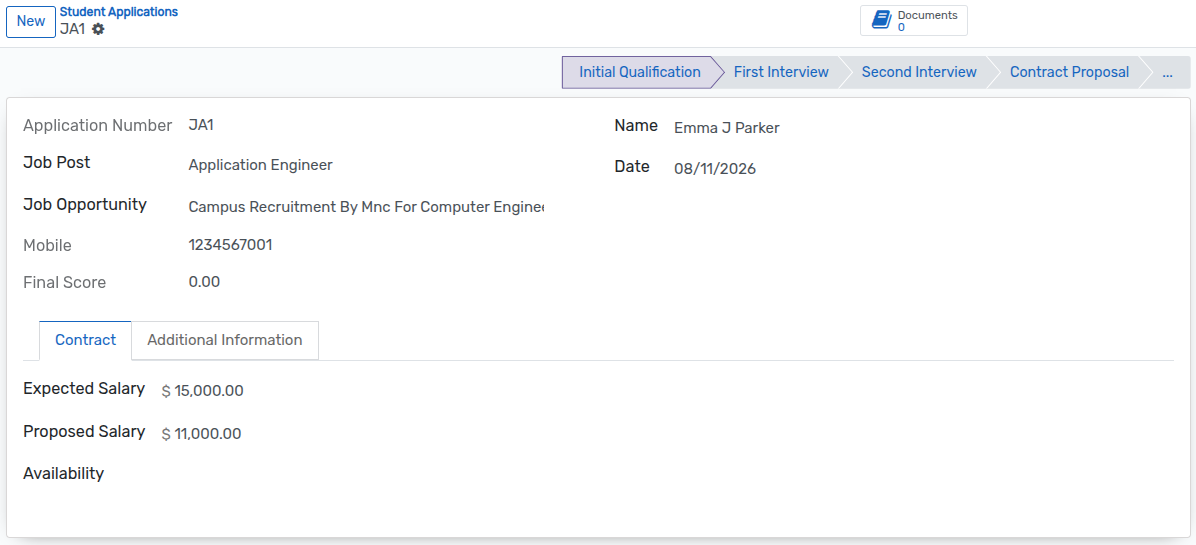1196x545 pixels.
Task: Click the Final Score value 0.00
Action: tap(204, 282)
